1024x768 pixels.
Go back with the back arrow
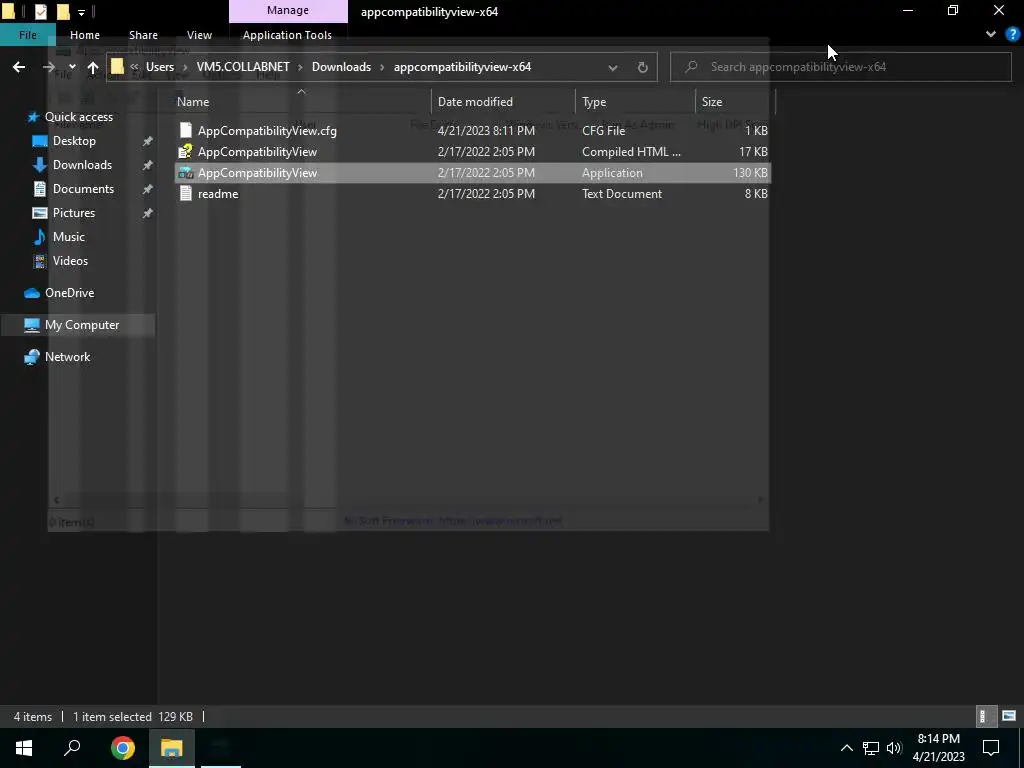tap(19, 67)
